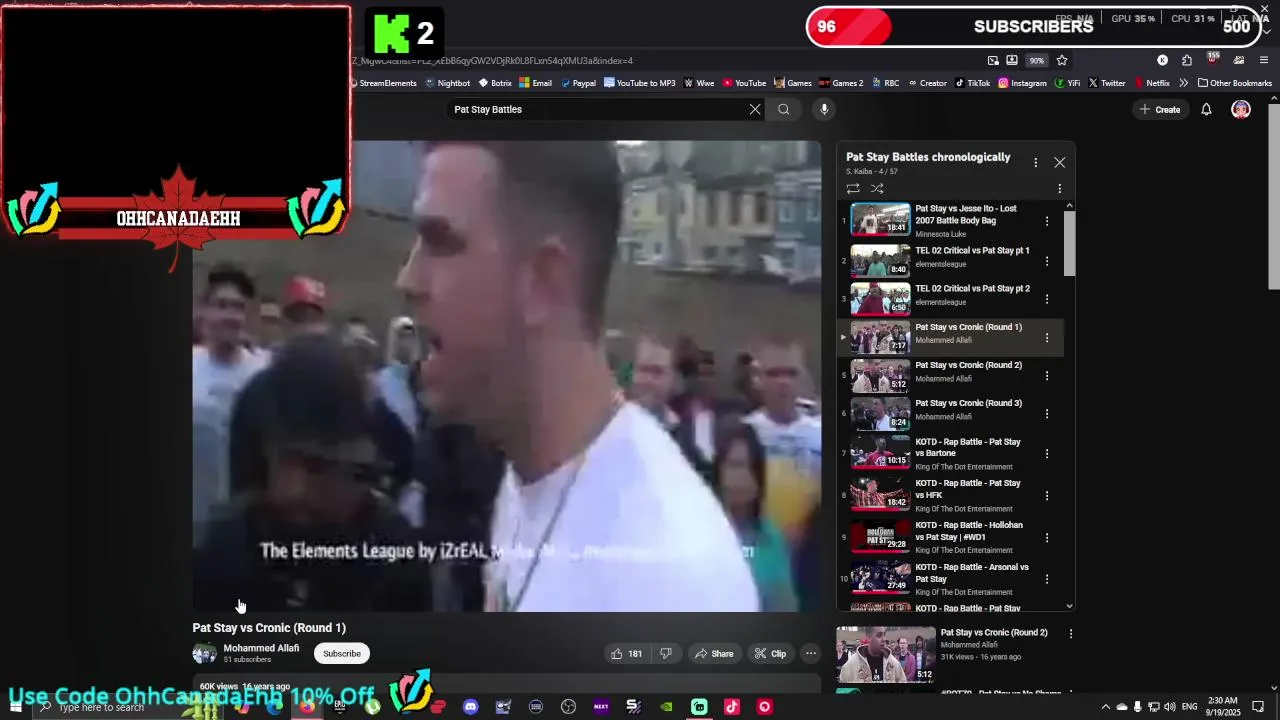Open more actions menu under the video
This screenshot has height=720, width=1280.
[811, 654]
